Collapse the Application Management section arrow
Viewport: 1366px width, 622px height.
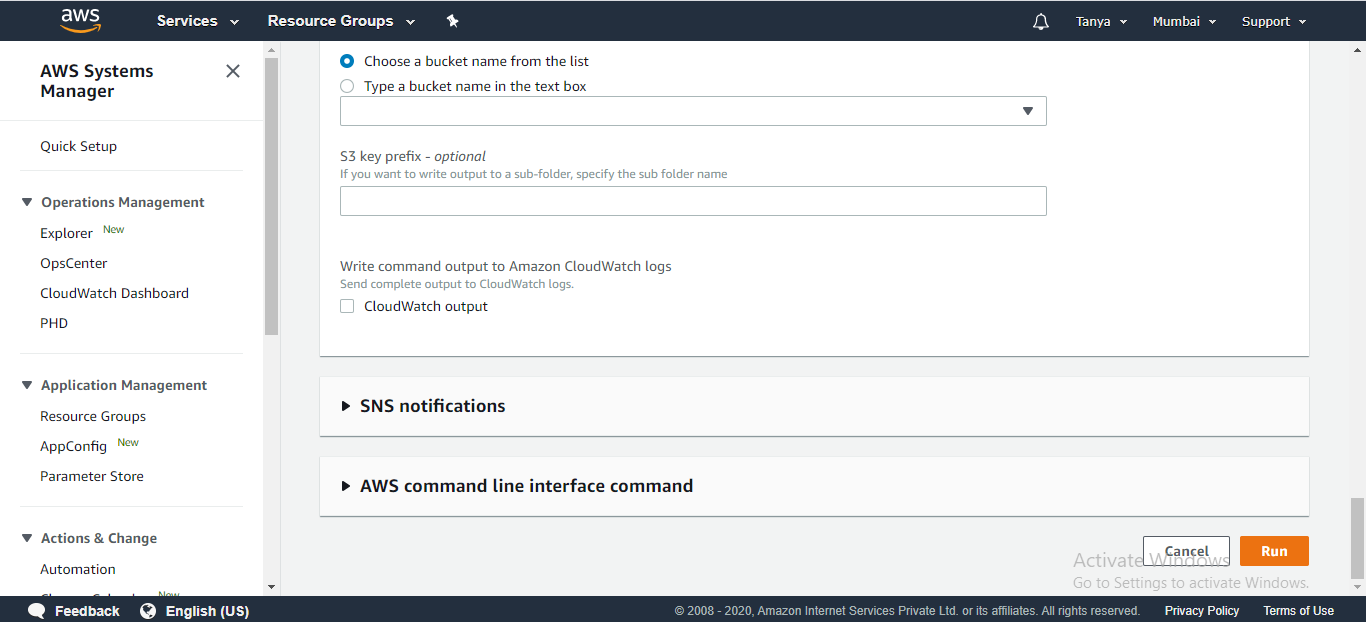[27, 385]
